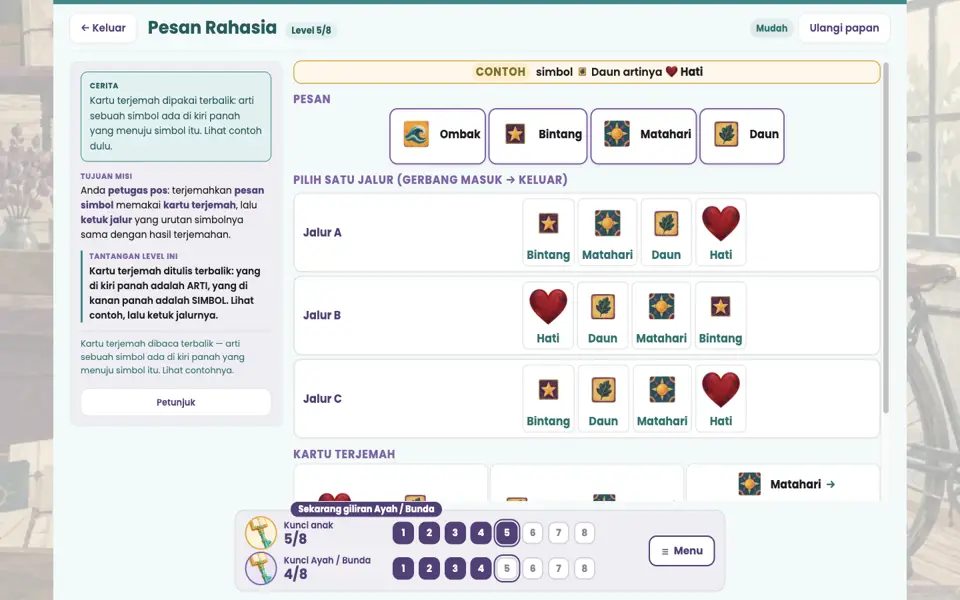Click the 5/8 Kunci anak score
960x600 pixels.
pyautogui.click(x=295, y=539)
